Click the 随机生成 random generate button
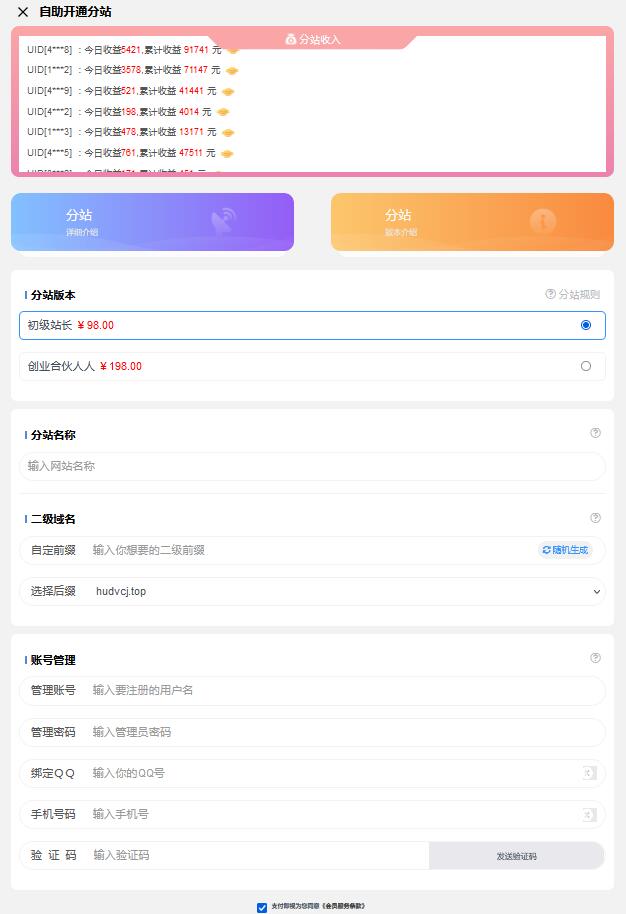 coord(565,550)
